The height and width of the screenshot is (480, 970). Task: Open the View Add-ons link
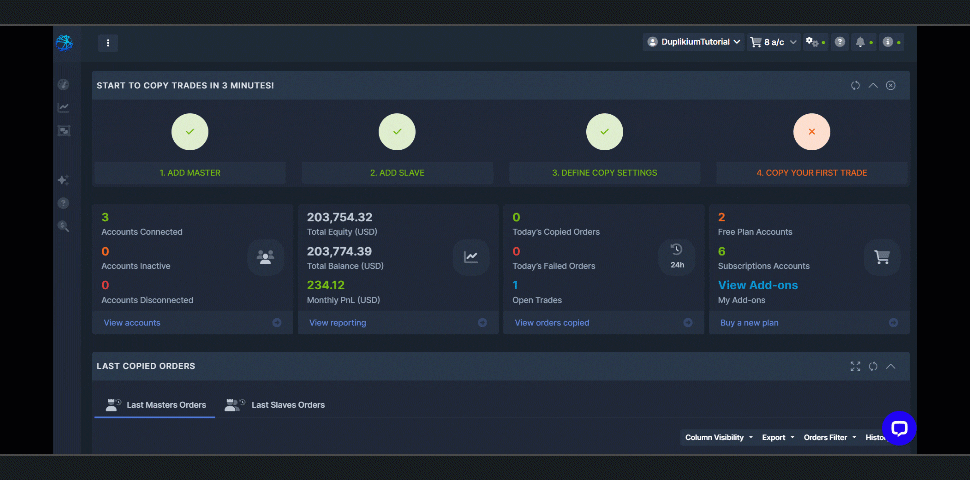[758, 285]
